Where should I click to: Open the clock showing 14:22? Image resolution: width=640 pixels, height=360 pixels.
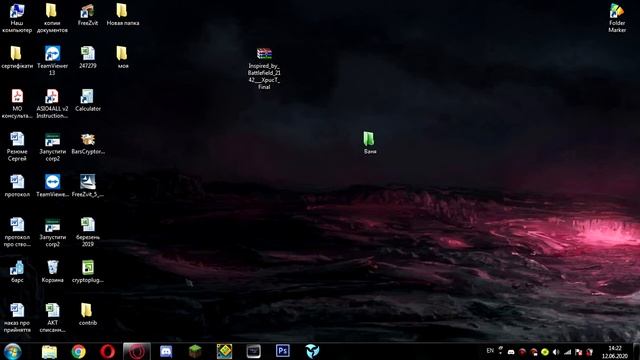tap(615, 352)
